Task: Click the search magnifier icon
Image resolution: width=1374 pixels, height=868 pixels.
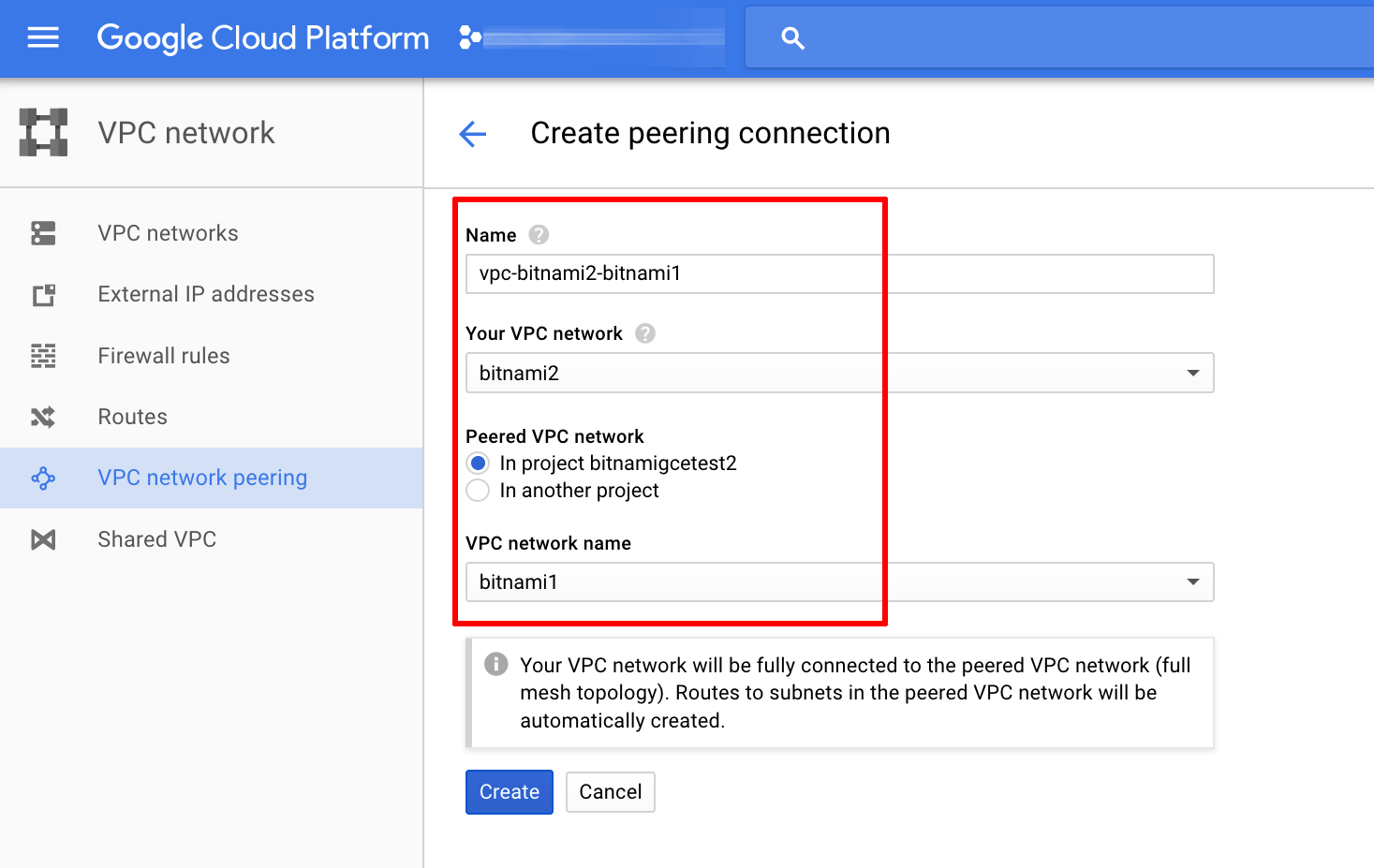Action: click(x=792, y=38)
